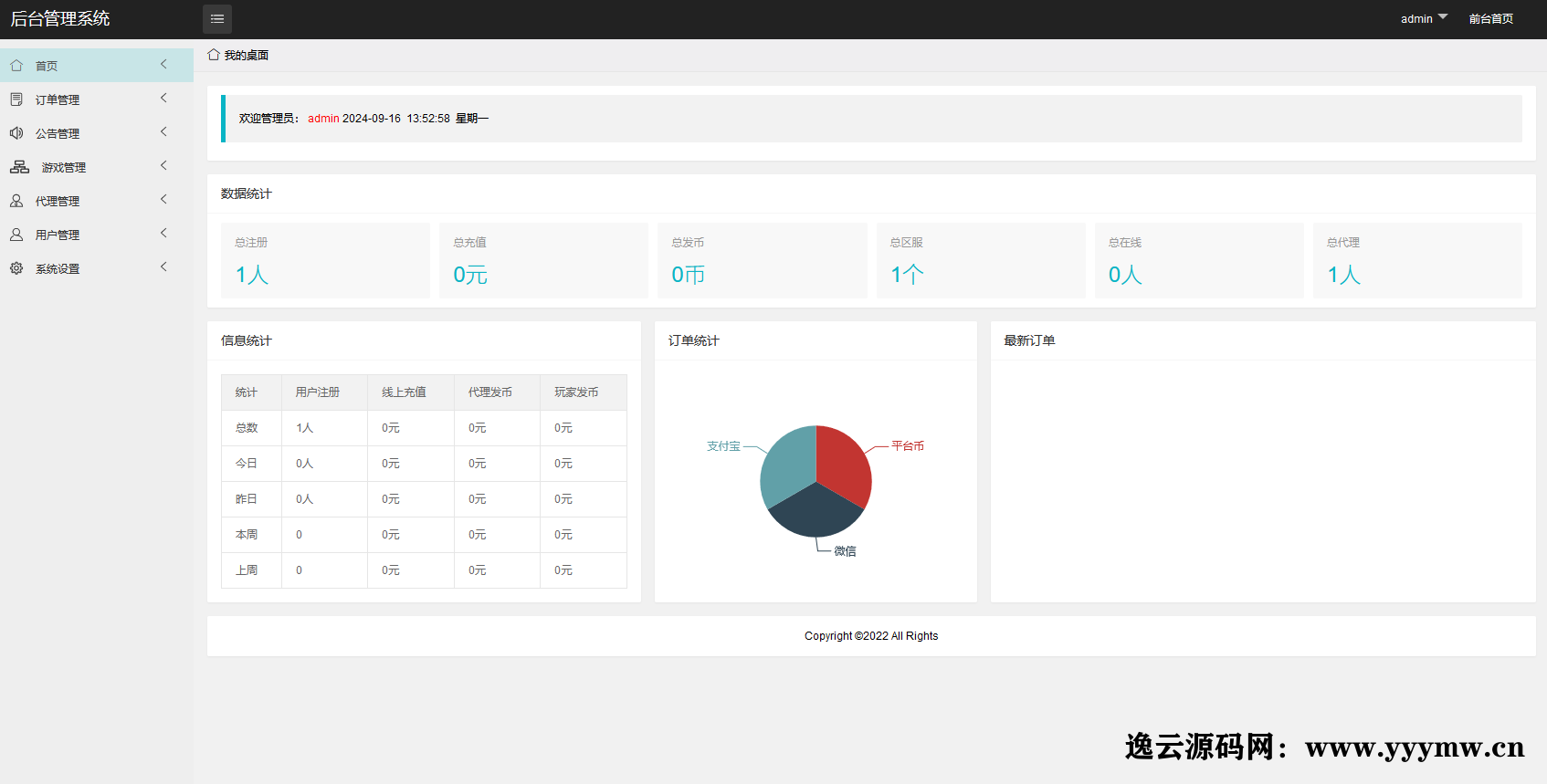The width and height of the screenshot is (1547, 784).
Task: Open the 订单管理 sidebar menu
Action: (x=97, y=99)
